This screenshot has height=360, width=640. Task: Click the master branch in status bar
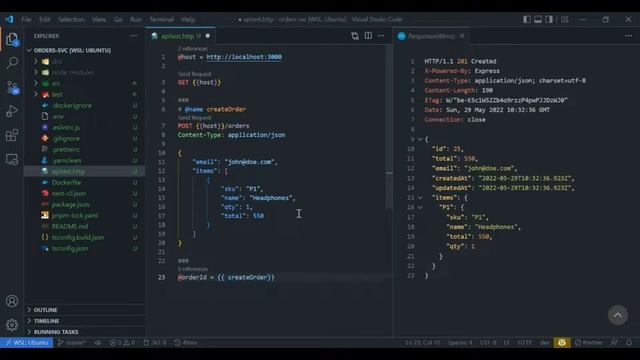(x=72, y=342)
